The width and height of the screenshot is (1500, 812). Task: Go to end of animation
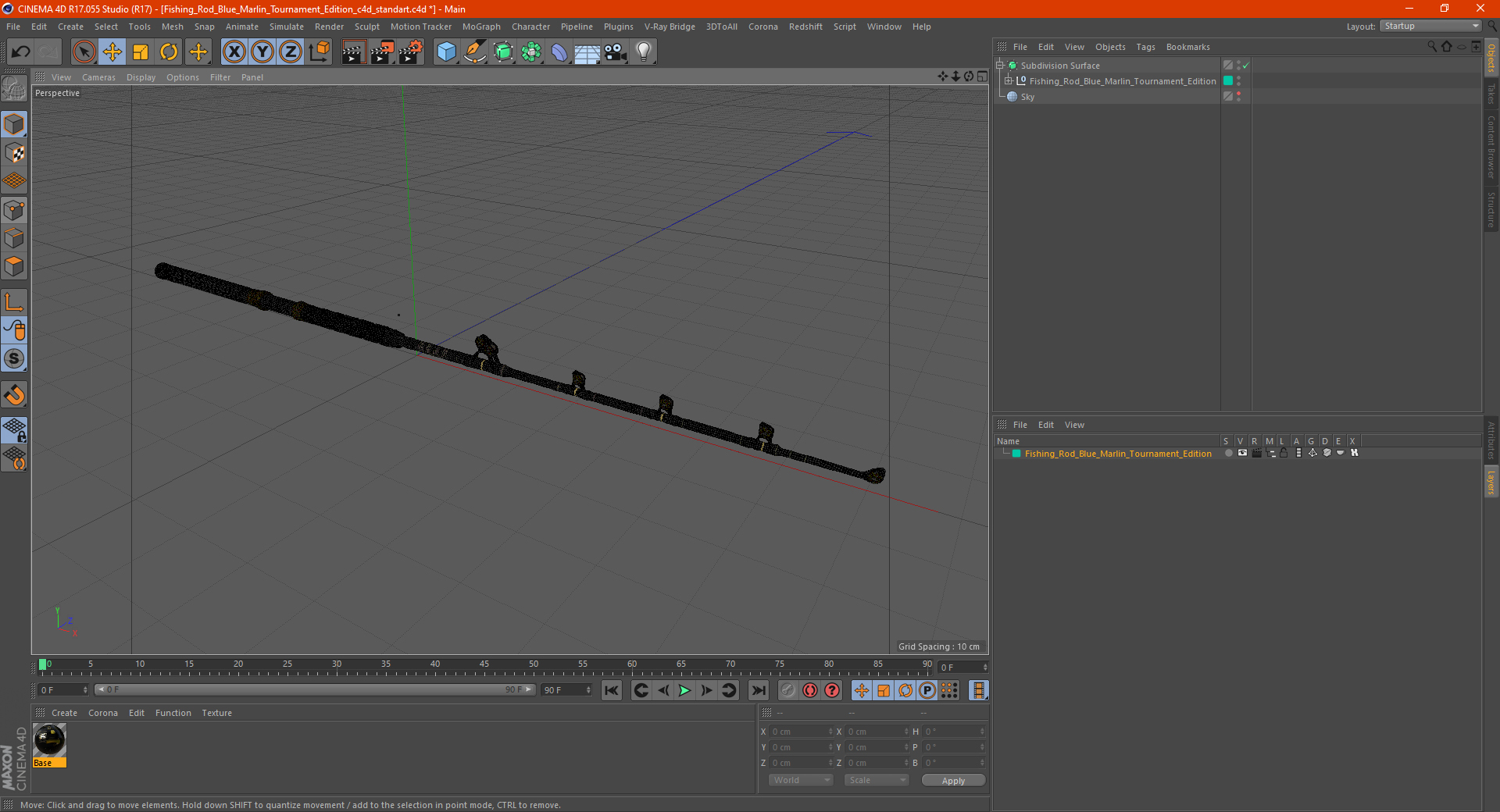tap(759, 690)
